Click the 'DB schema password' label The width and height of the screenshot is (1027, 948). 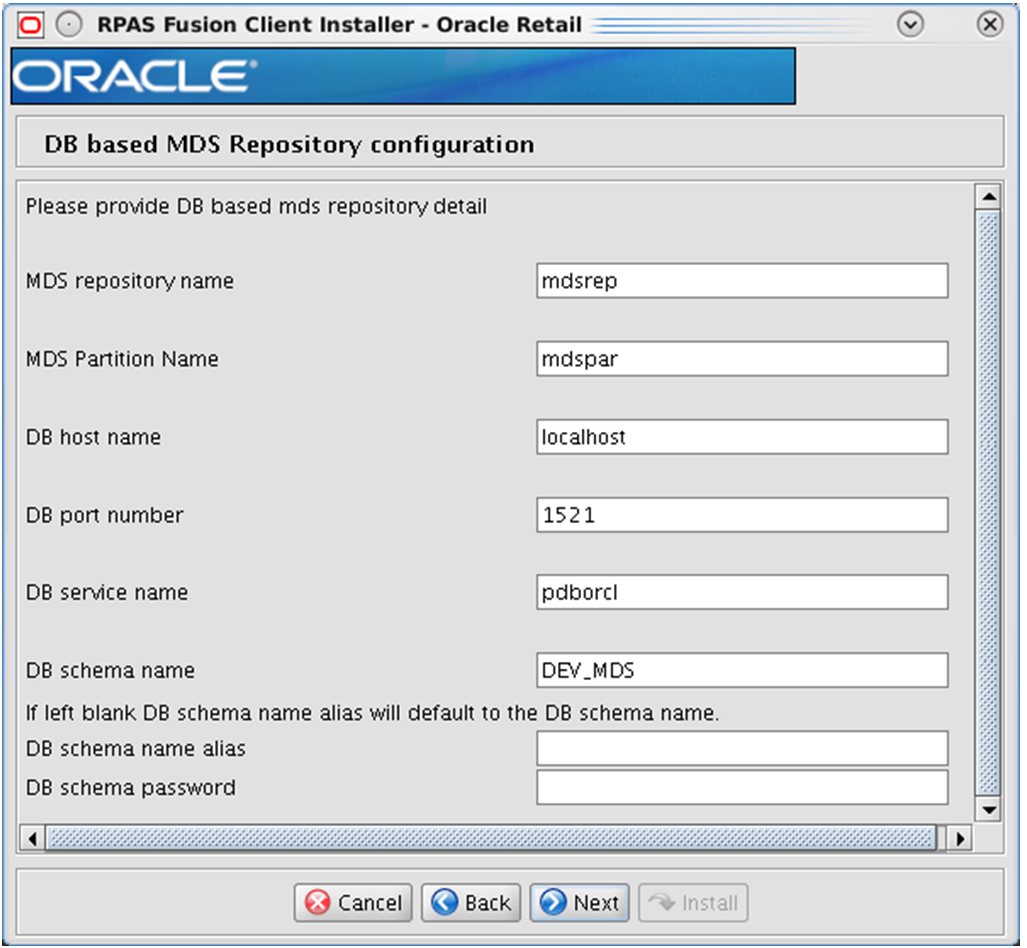click(x=130, y=787)
